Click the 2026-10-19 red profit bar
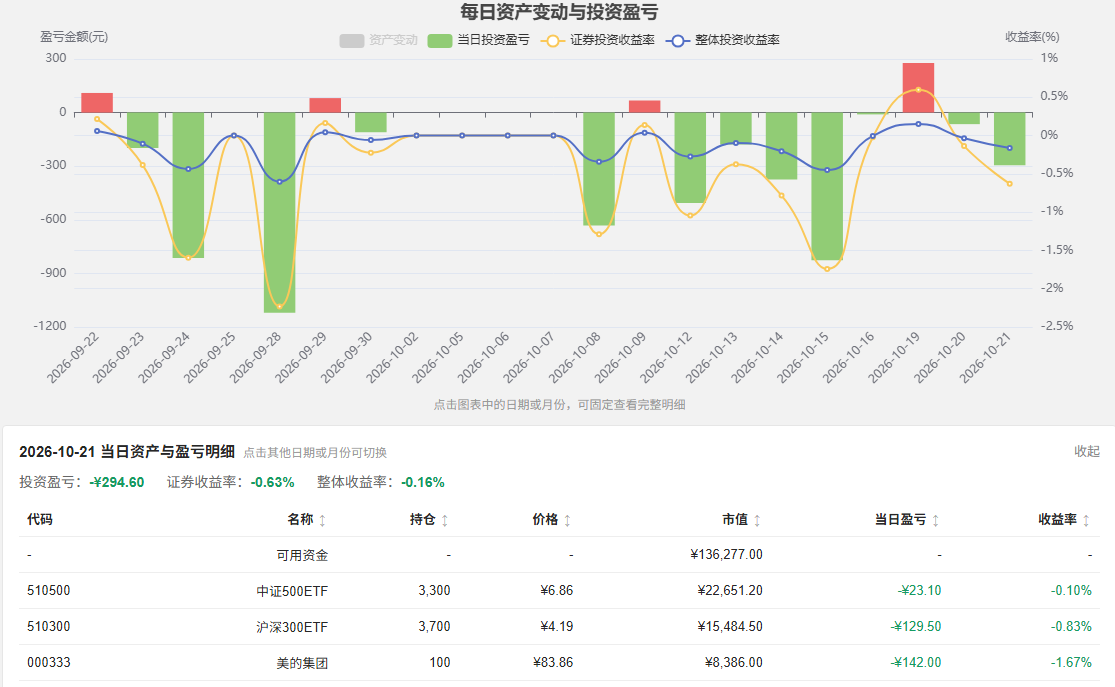1115x687 pixels. coord(918,87)
